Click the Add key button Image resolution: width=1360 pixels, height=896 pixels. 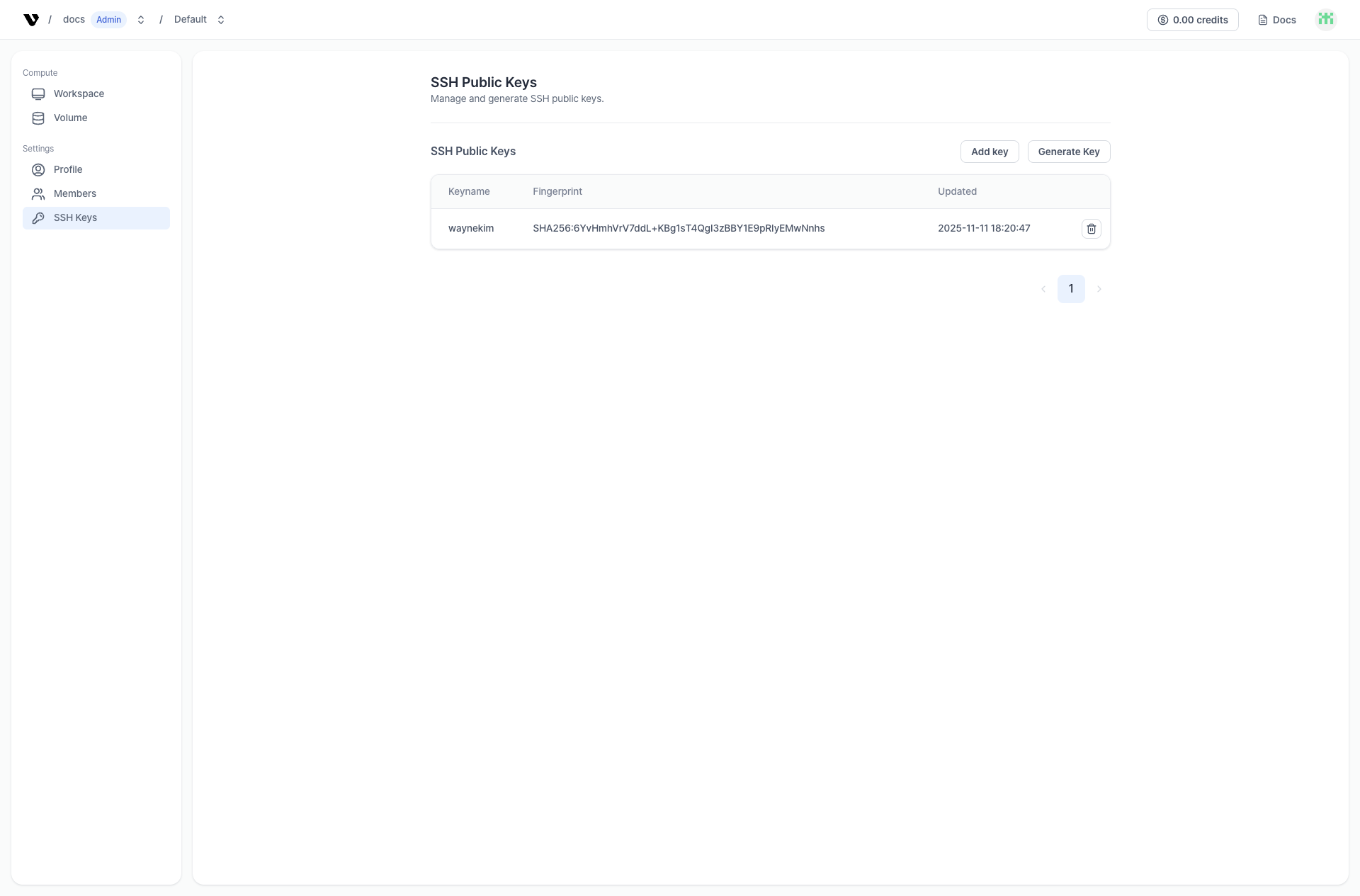tap(989, 152)
